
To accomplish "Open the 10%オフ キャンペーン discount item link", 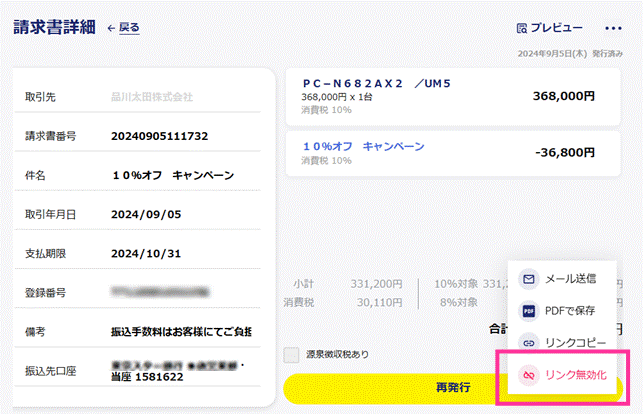I will [x=363, y=146].
